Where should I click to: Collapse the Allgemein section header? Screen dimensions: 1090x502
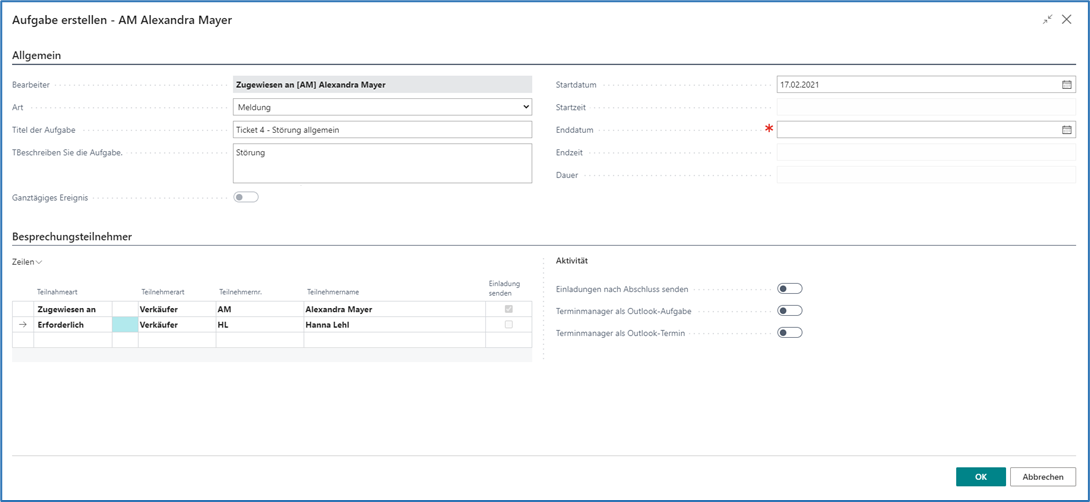pyautogui.click(x=37, y=56)
